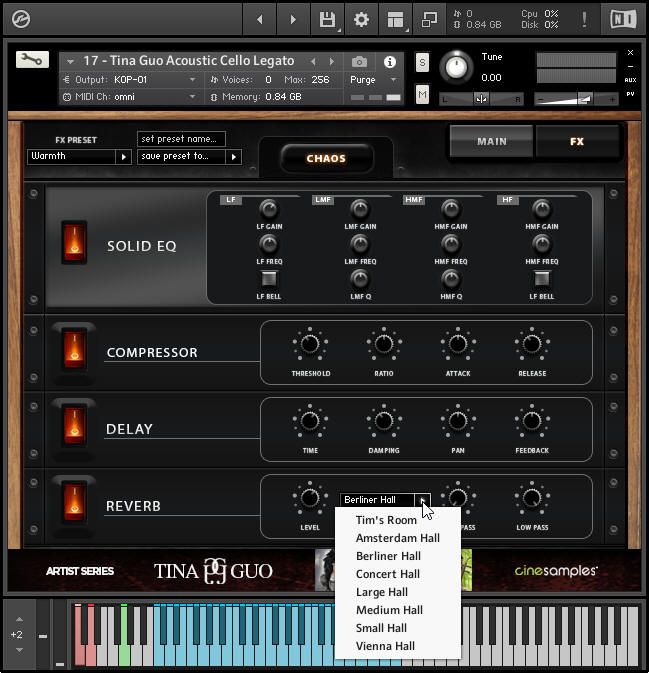Open the MIDI Ch omni dropdown
This screenshot has height=673, width=649.
(129, 97)
